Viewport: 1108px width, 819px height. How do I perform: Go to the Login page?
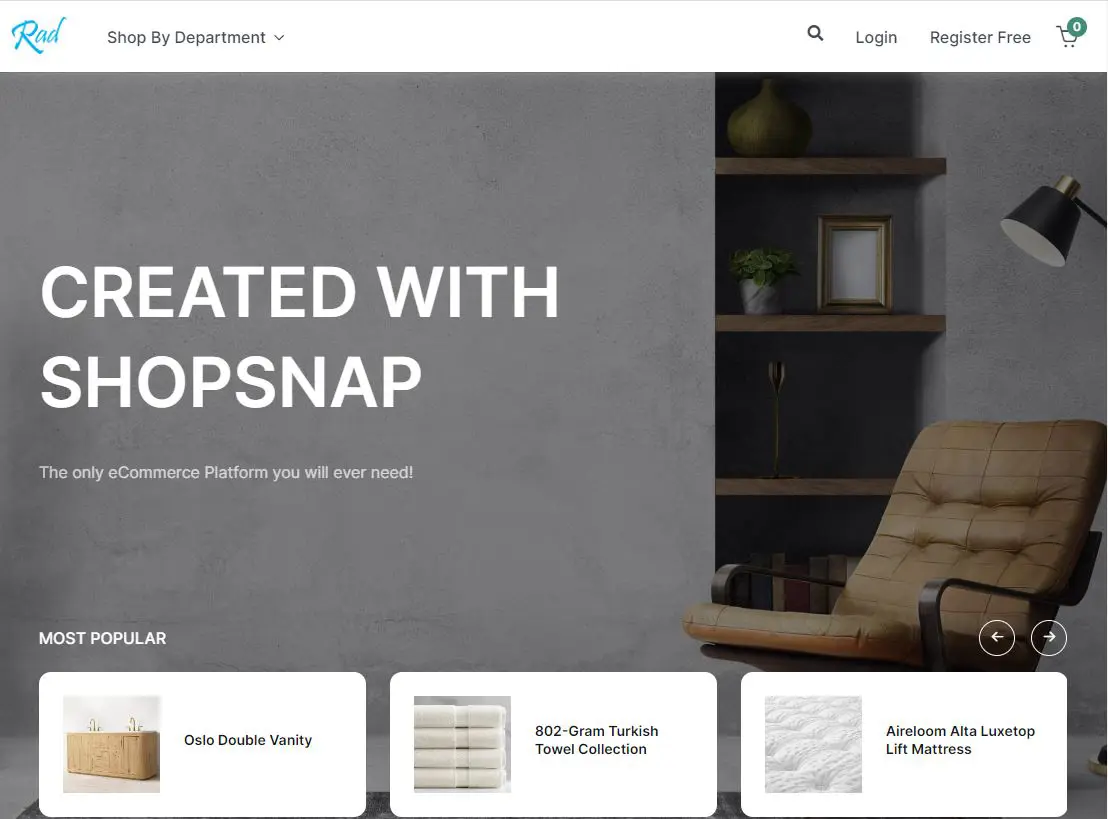pos(876,37)
